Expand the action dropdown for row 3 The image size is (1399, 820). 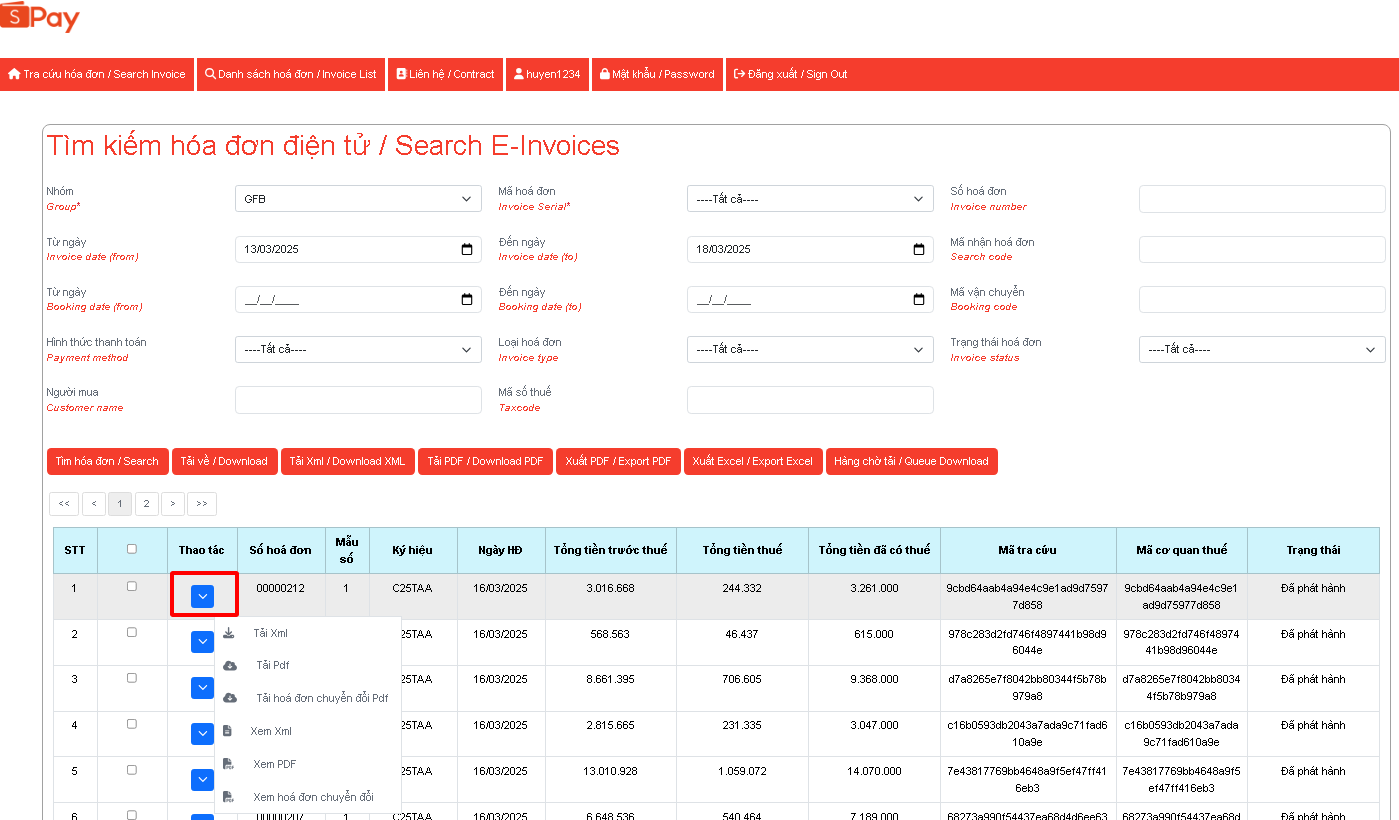[202, 688]
